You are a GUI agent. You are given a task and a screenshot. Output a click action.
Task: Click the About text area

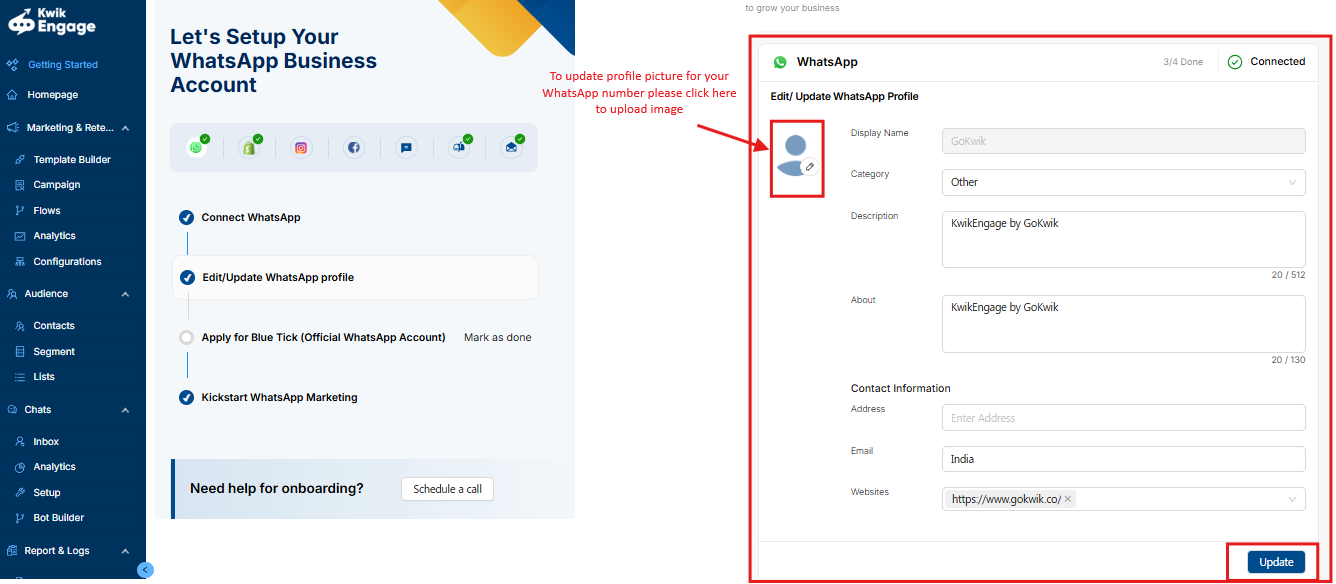1123,323
